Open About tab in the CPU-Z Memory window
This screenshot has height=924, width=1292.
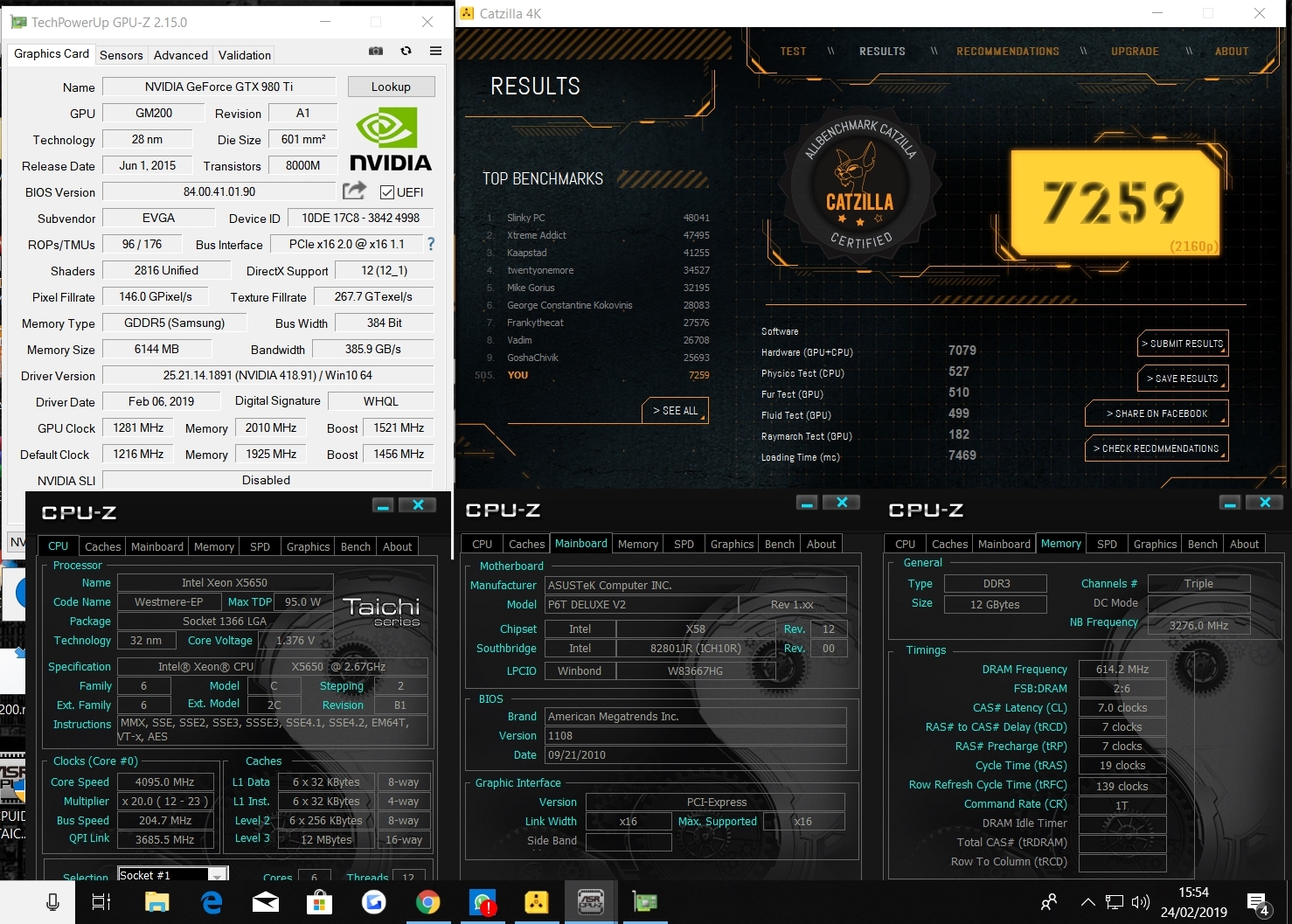tap(1245, 544)
